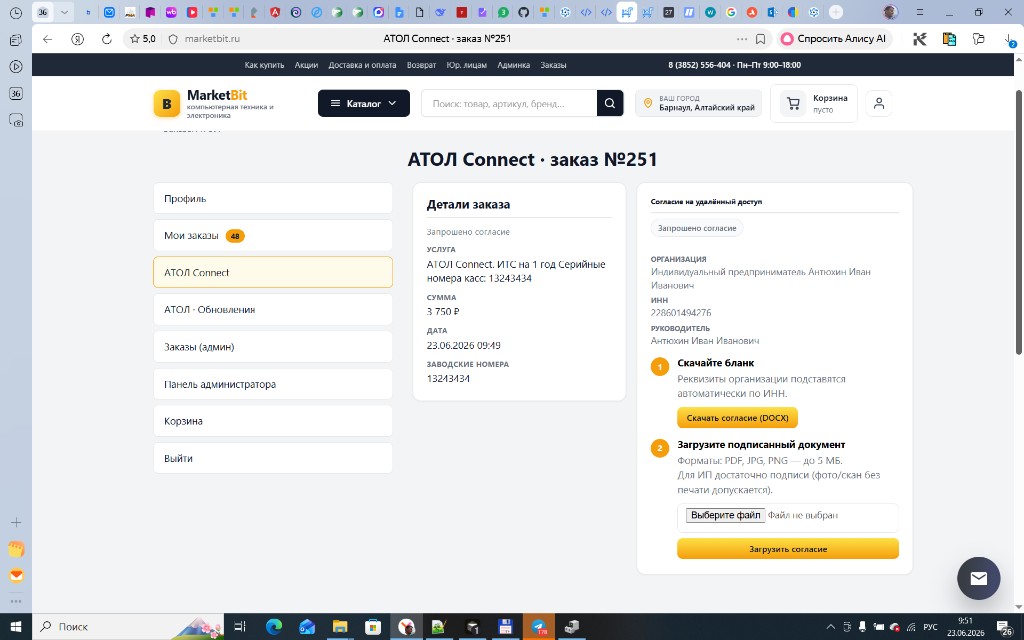The height and width of the screenshot is (640, 1024).
Task: Open the Профиль section
Action: coord(273,199)
